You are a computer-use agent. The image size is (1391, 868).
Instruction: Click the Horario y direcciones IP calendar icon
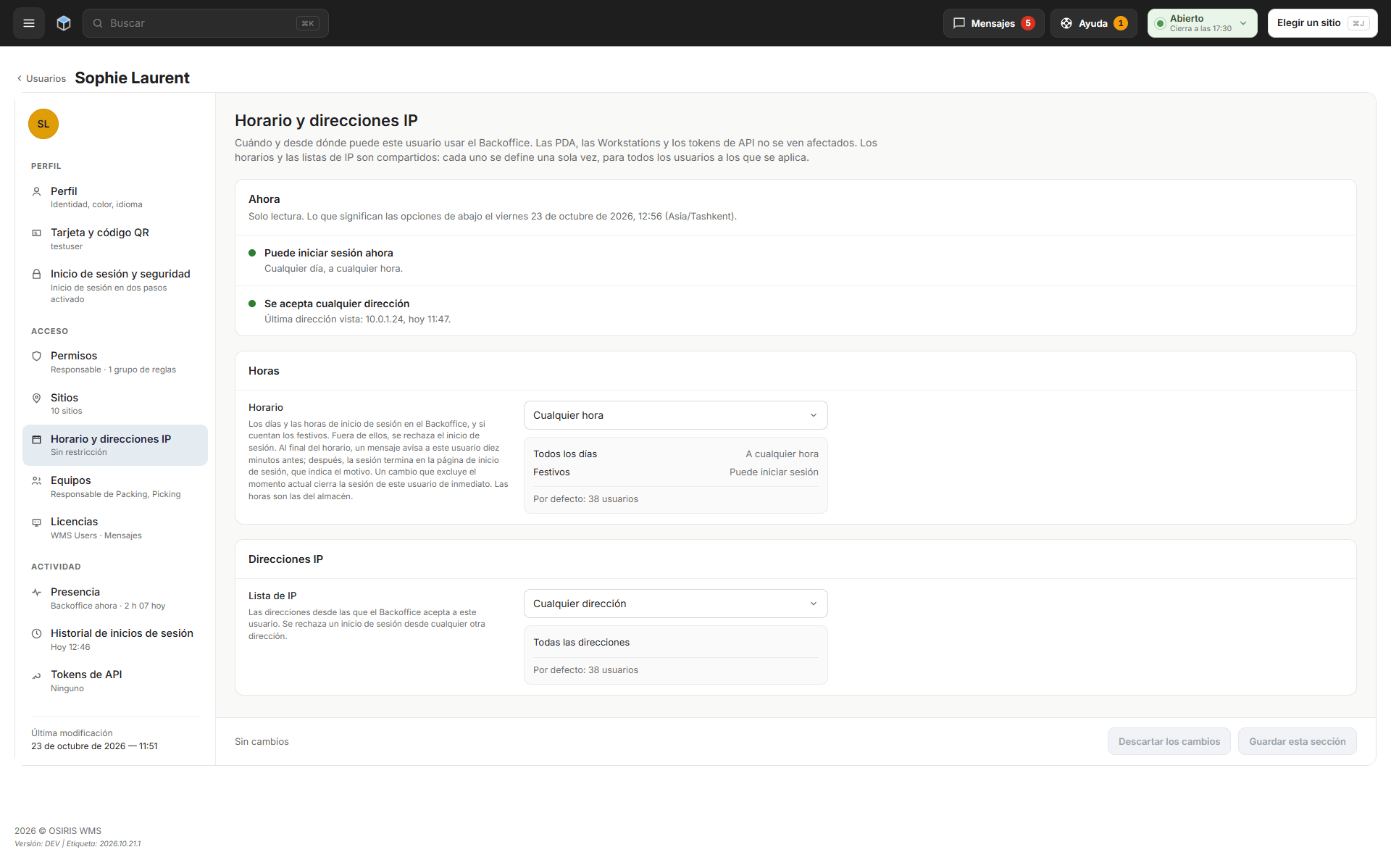[x=36, y=439]
